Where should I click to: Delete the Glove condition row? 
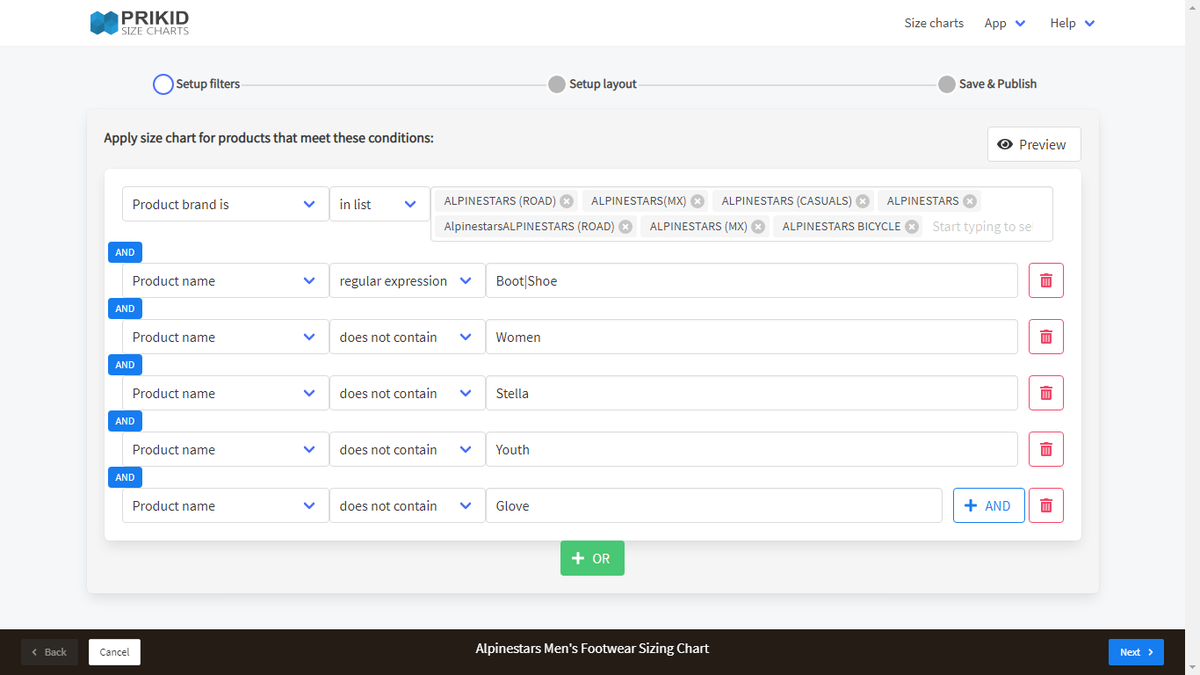point(1046,505)
